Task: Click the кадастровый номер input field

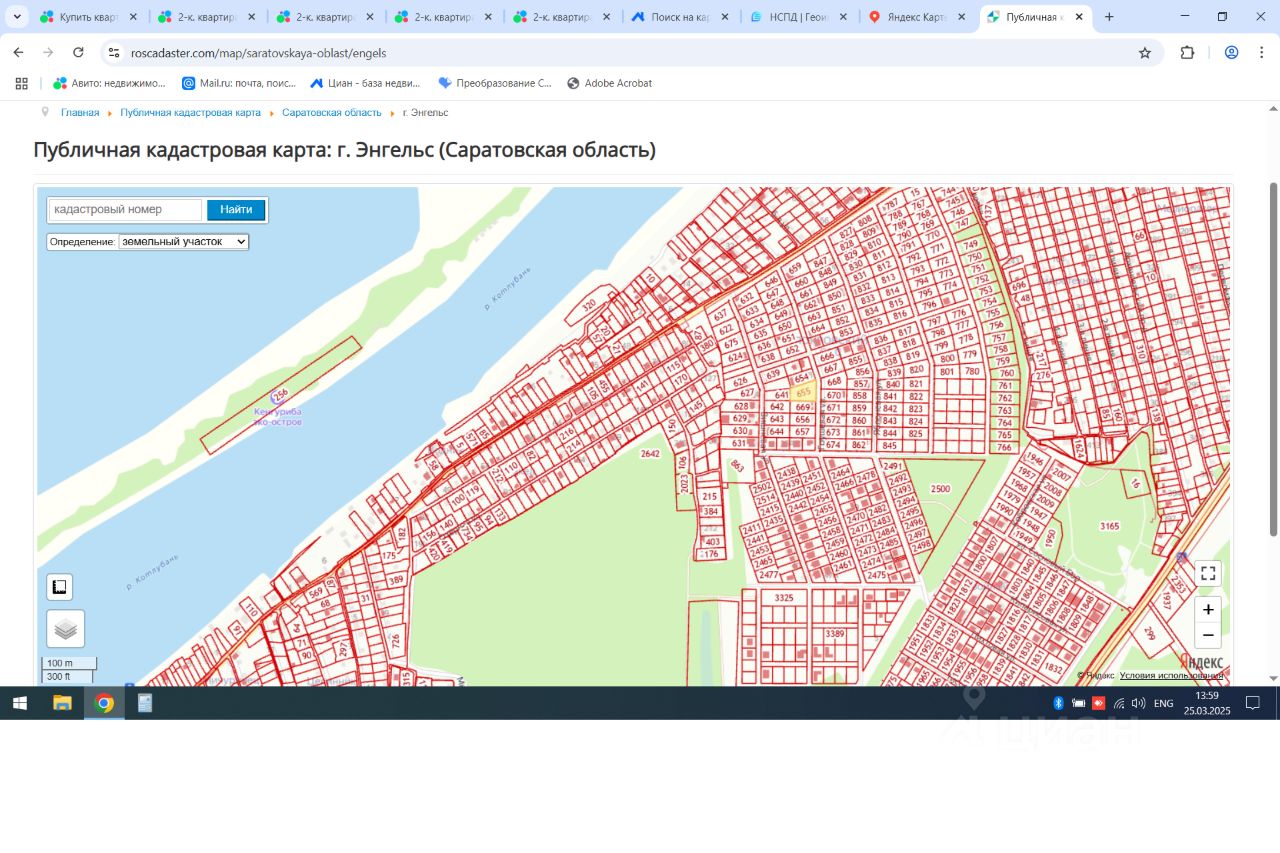Action: 125,210
